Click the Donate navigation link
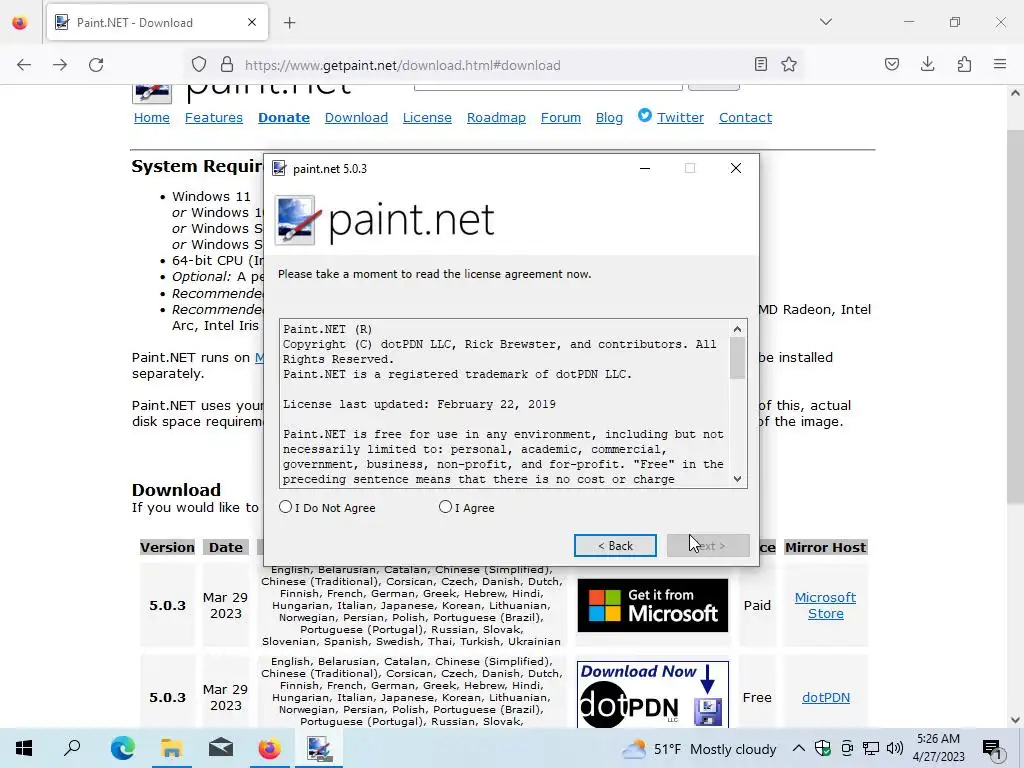 284,118
